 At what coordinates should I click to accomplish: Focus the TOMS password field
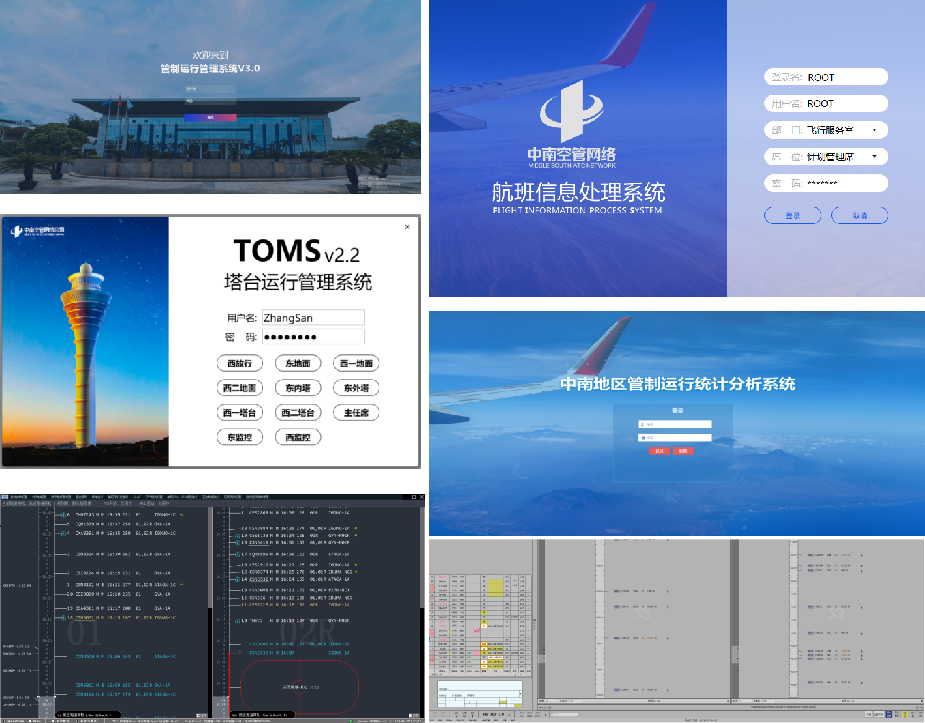pos(313,337)
